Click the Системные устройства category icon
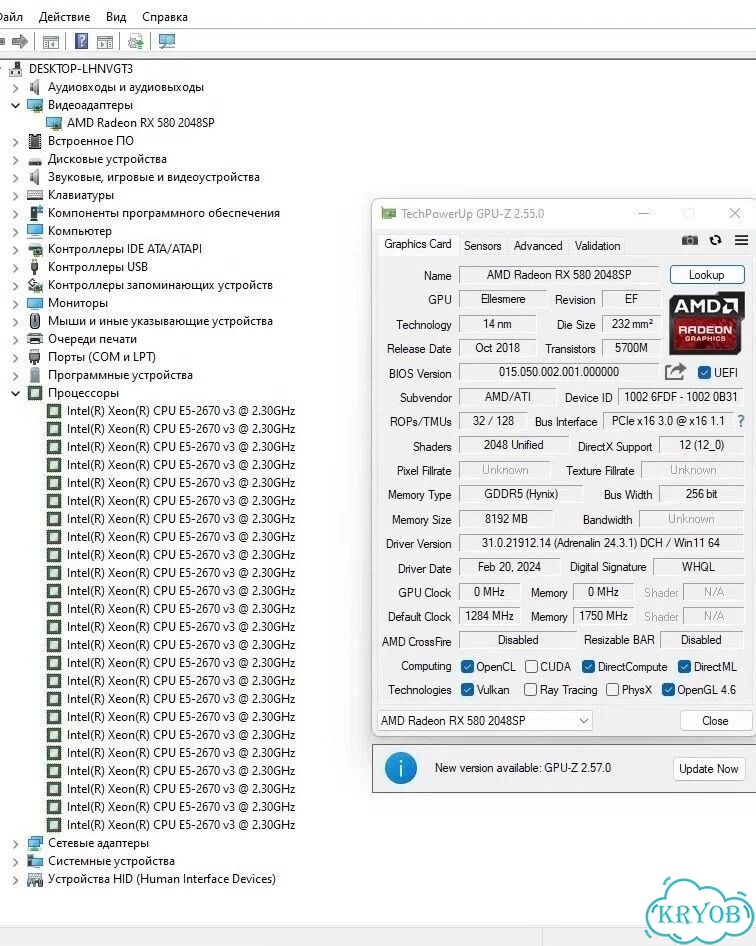This screenshot has height=946, width=756. pos(35,861)
